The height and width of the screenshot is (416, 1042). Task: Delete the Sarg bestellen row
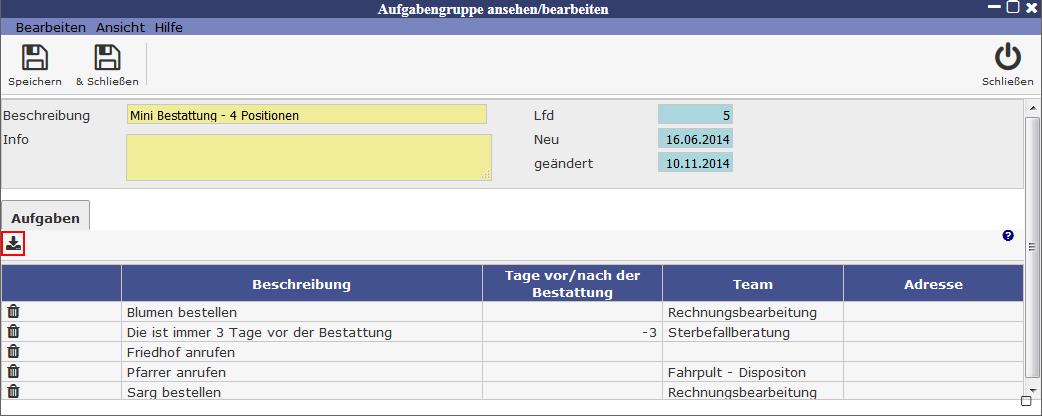point(13,392)
